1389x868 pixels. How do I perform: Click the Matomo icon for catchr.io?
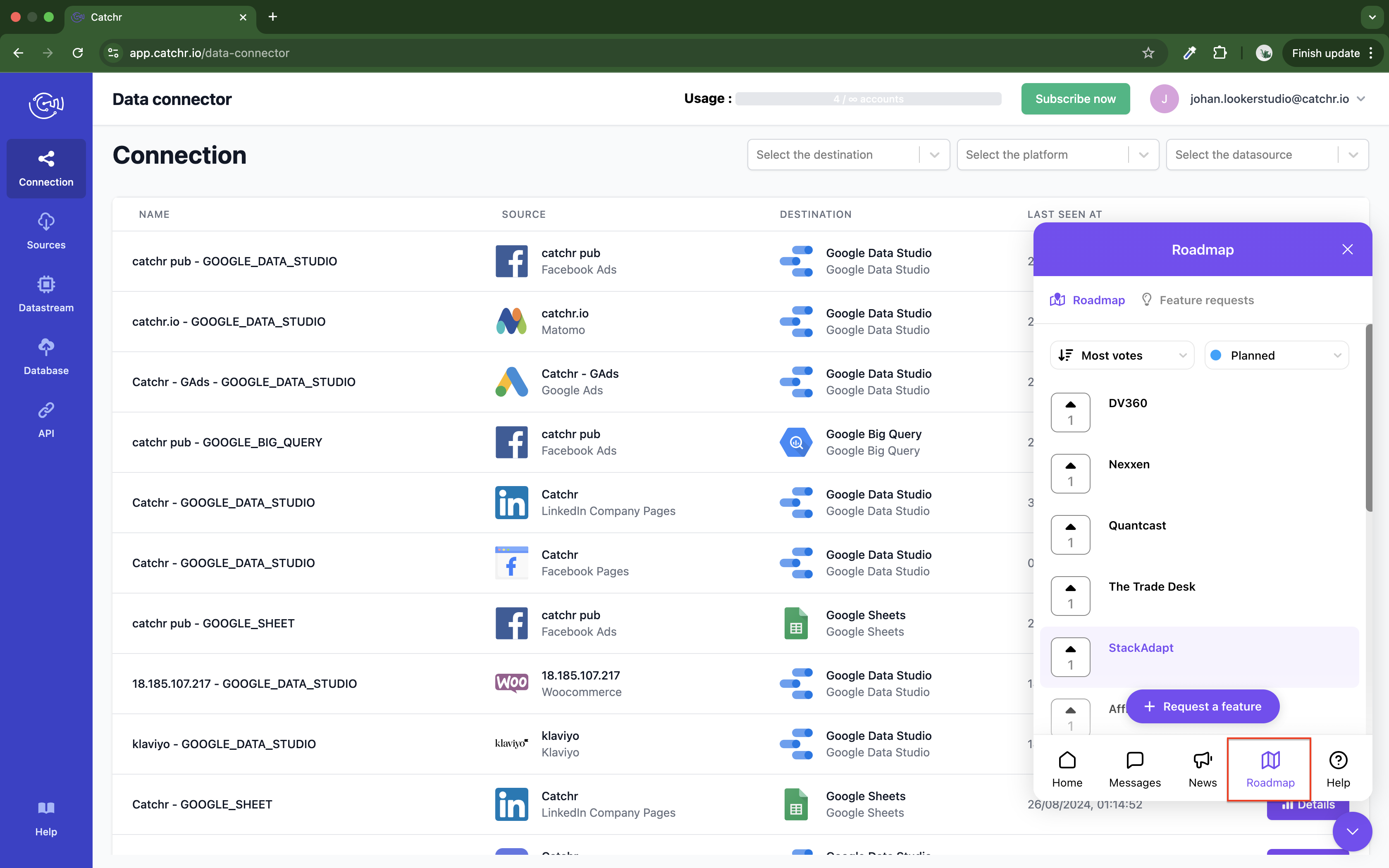(511, 322)
